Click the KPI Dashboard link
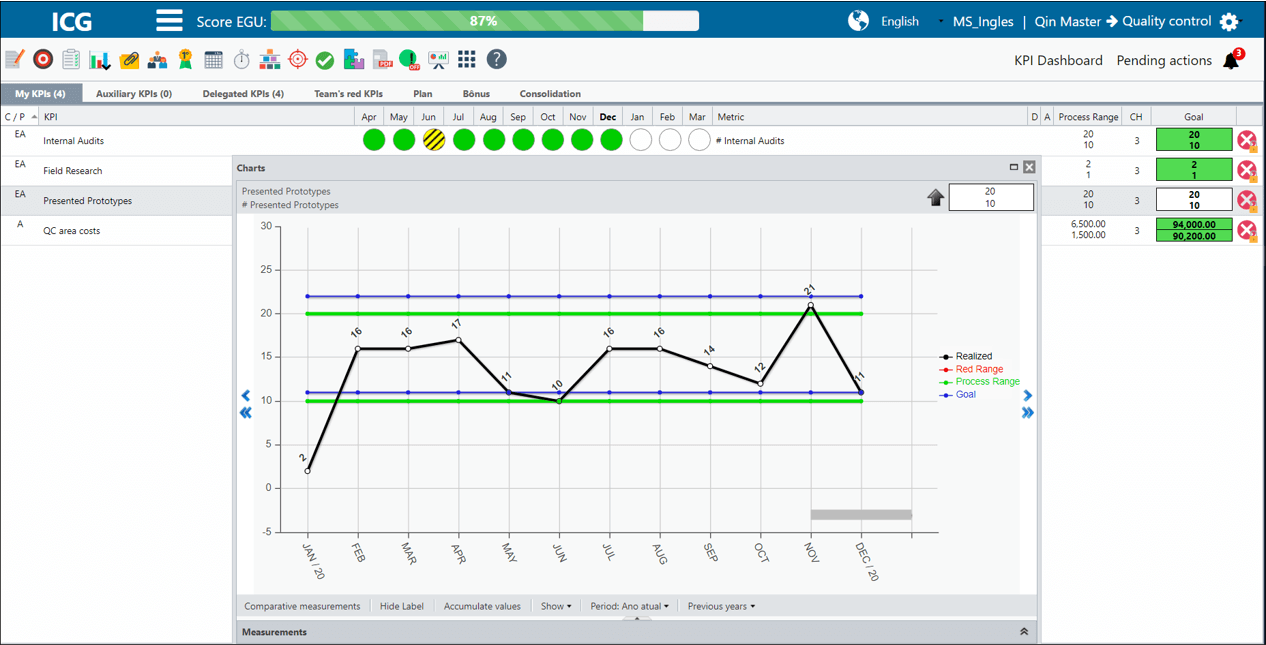The image size is (1266, 645). tap(1058, 60)
